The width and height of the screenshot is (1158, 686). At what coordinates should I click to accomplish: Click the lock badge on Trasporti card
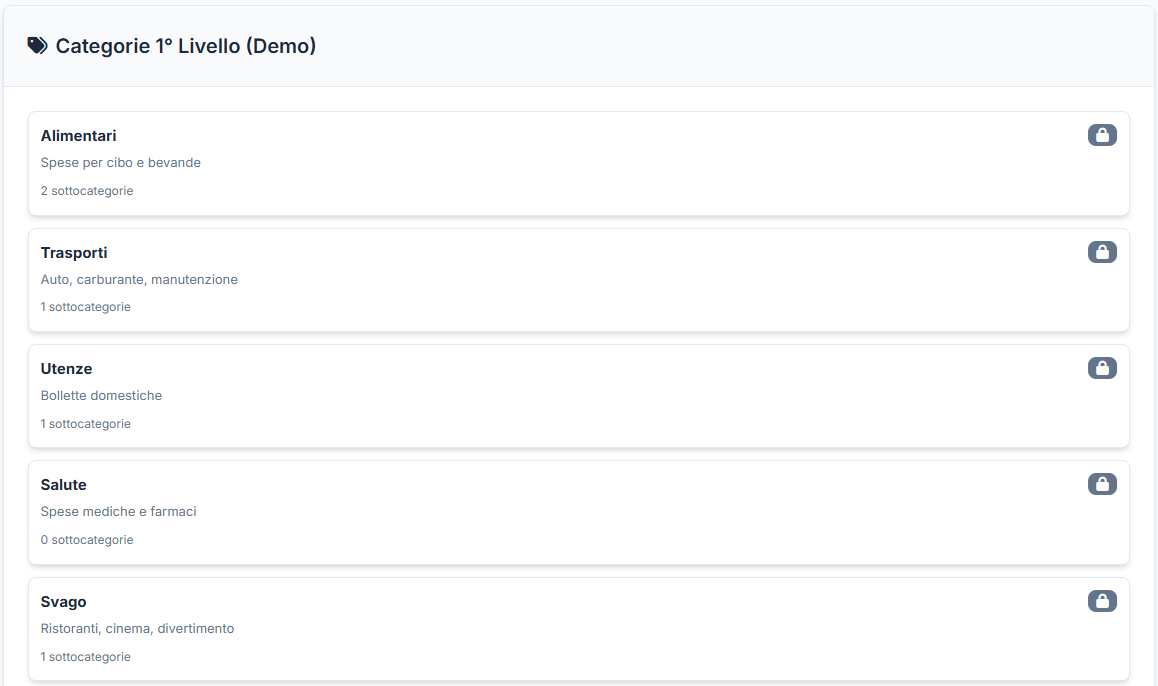pyautogui.click(x=1102, y=252)
